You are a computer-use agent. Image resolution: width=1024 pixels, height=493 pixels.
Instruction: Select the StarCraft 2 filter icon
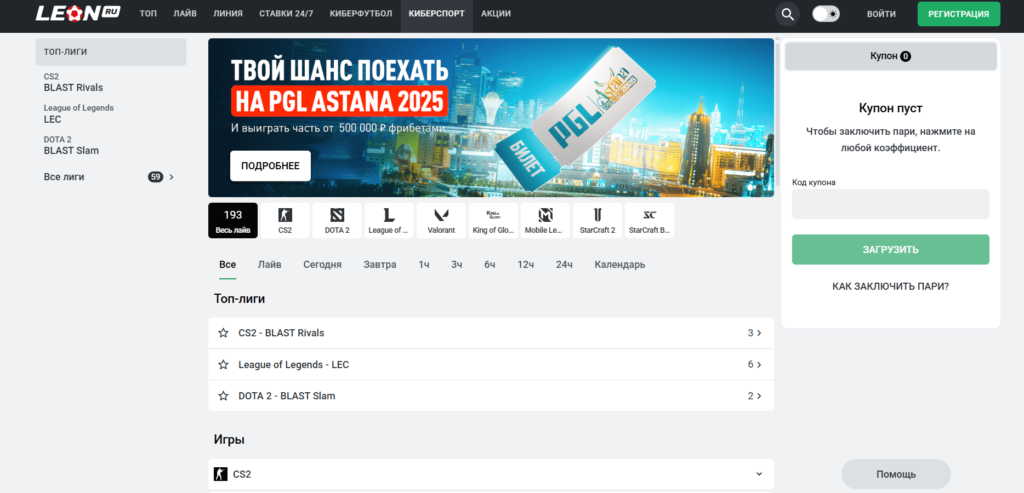coord(598,221)
